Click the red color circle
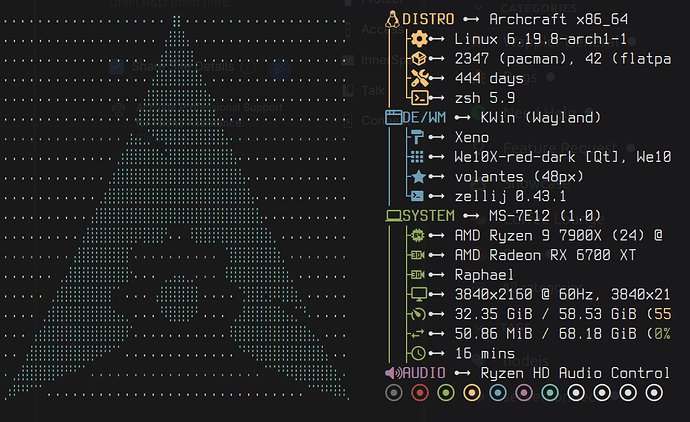 pyautogui.click(x=420, y=393)
